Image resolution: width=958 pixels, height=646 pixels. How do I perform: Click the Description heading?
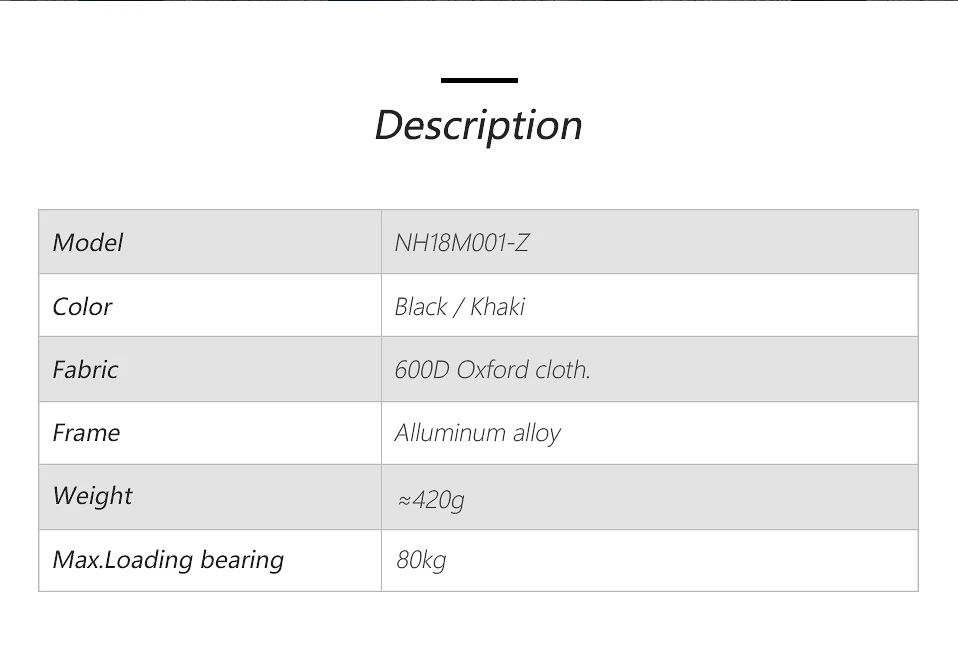click(478, 125)
